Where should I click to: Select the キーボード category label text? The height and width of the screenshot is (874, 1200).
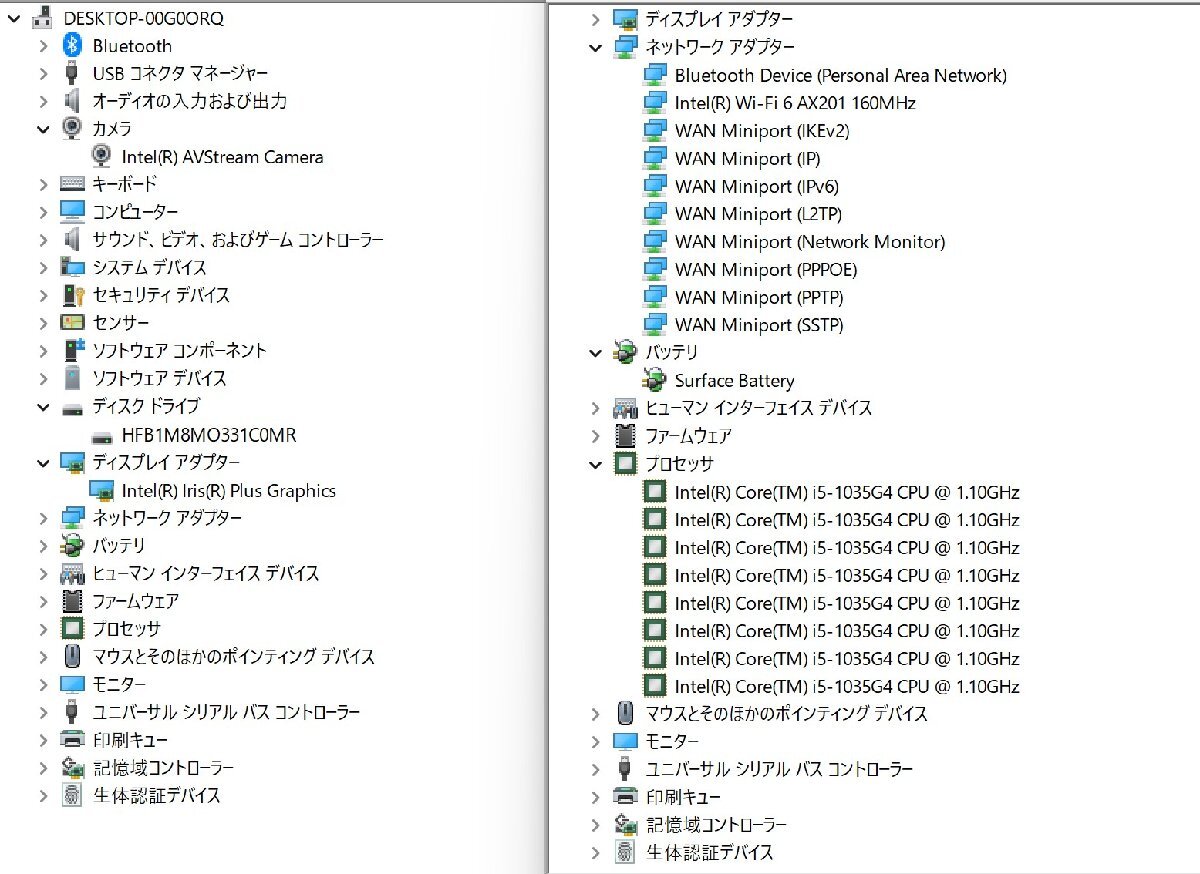[x=125, y=184]
